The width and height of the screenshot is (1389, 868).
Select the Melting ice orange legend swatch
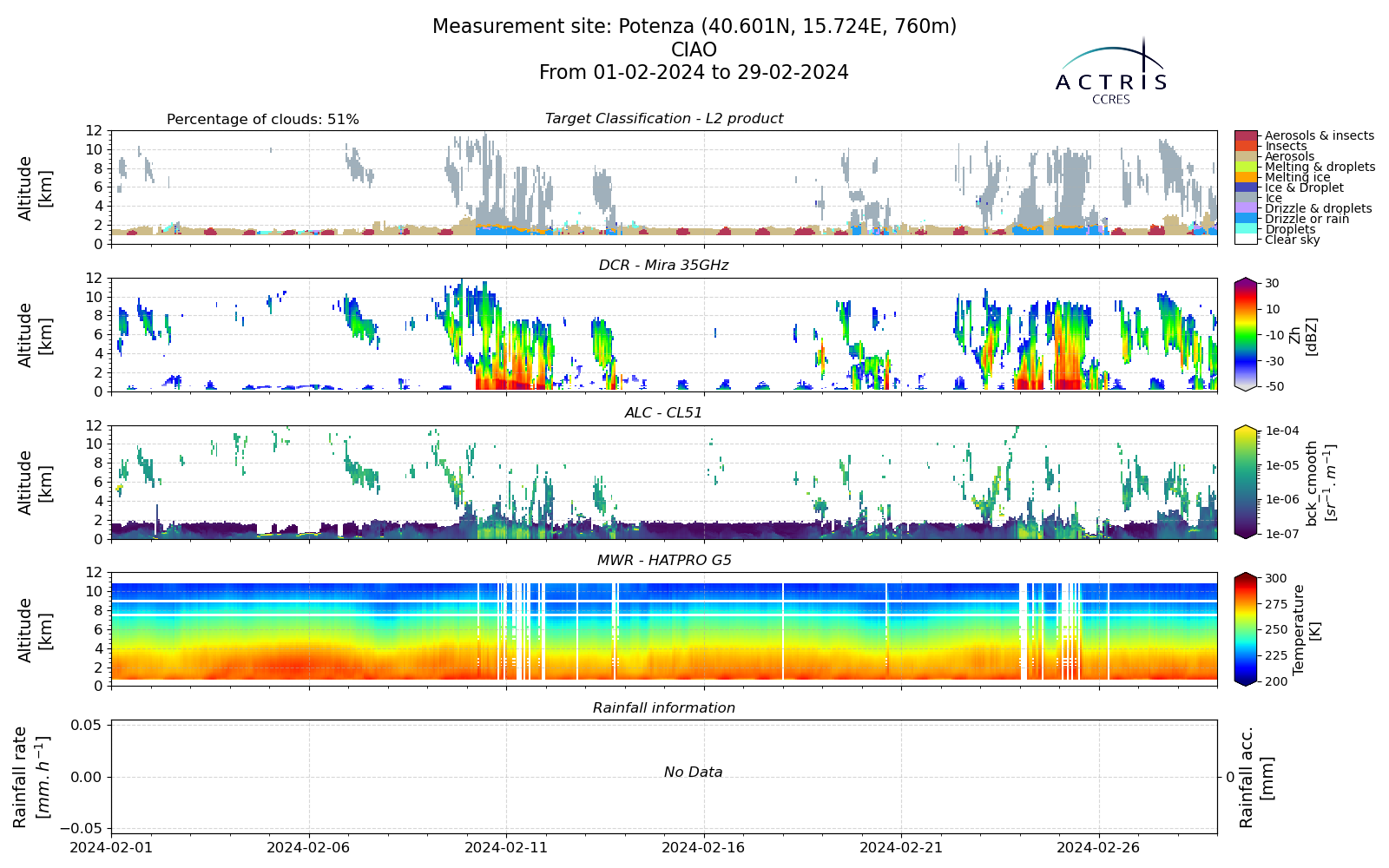pos(1246,177)
